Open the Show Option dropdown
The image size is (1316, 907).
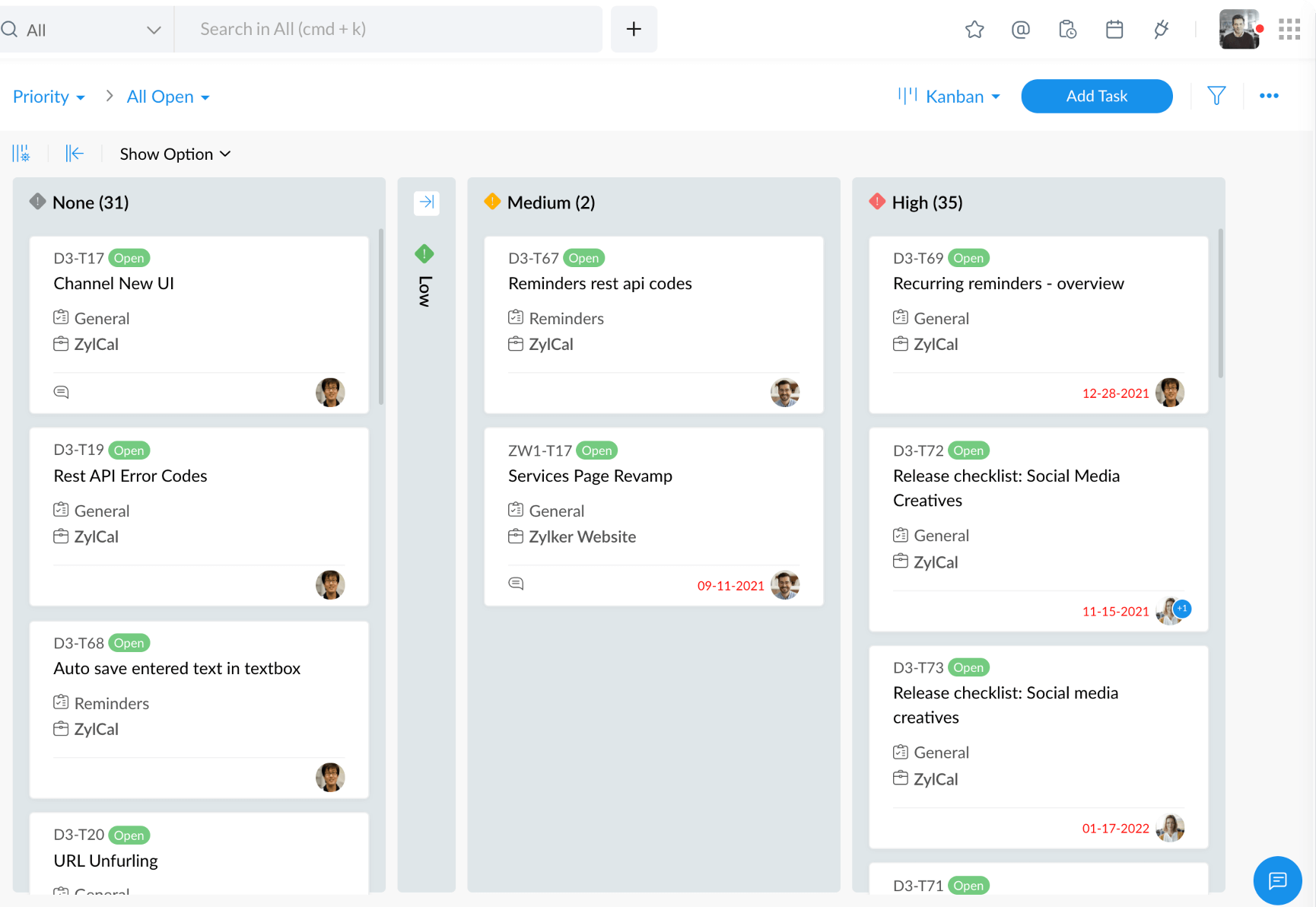point(174,154)
